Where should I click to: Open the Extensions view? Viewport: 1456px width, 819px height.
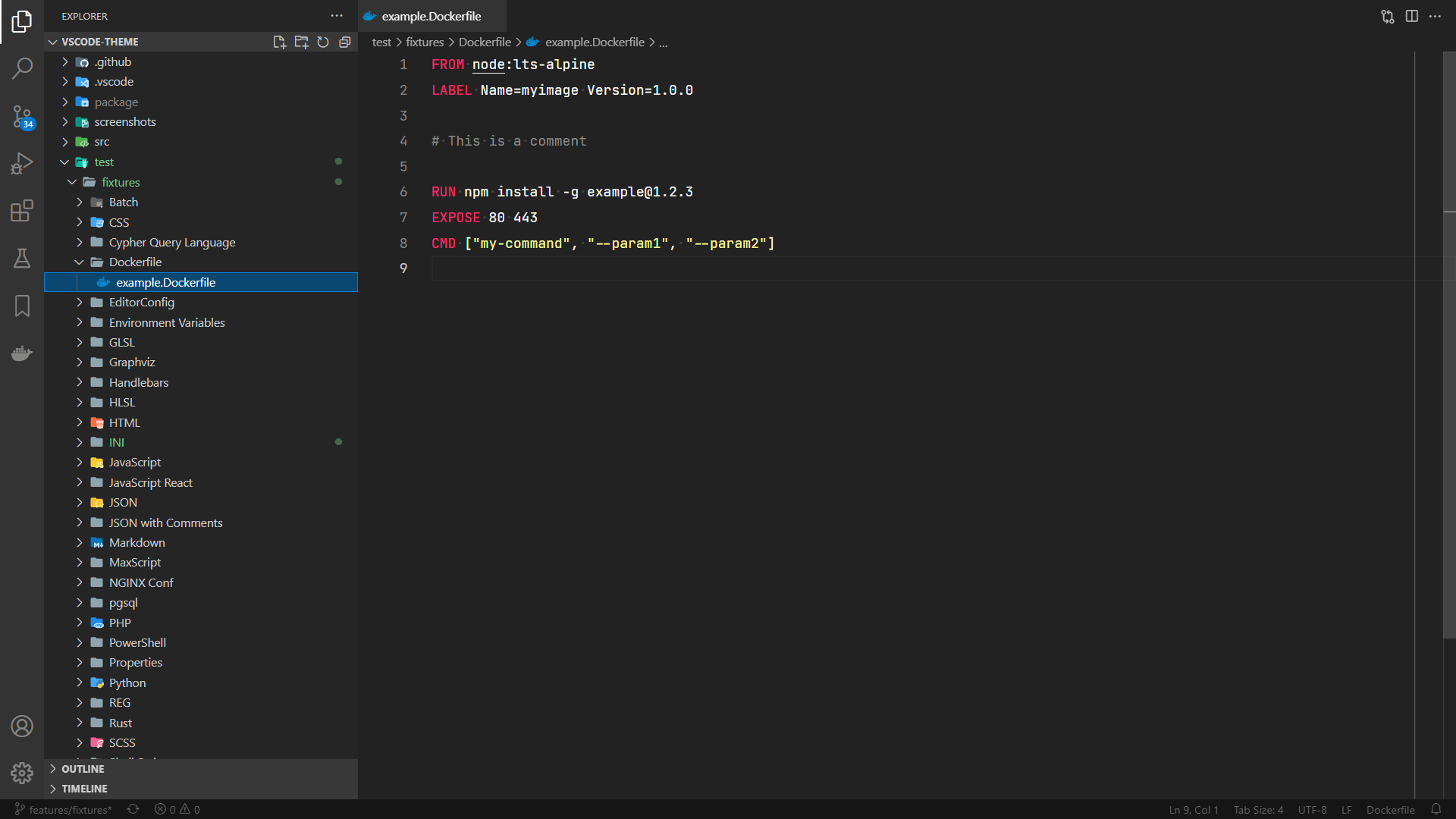(x=22, y=211)
